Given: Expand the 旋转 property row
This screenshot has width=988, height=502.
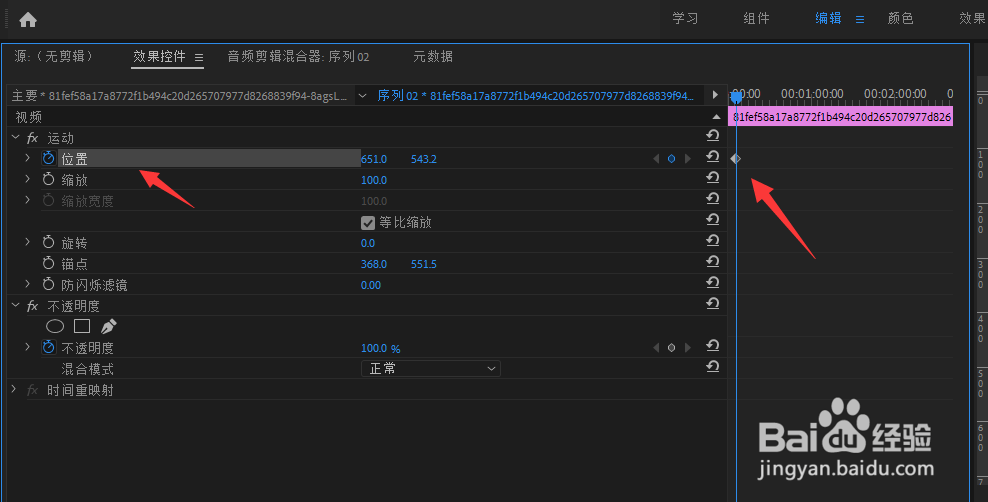Looking at the screenshot, I should pyautogui.click(x=27, y=242).
